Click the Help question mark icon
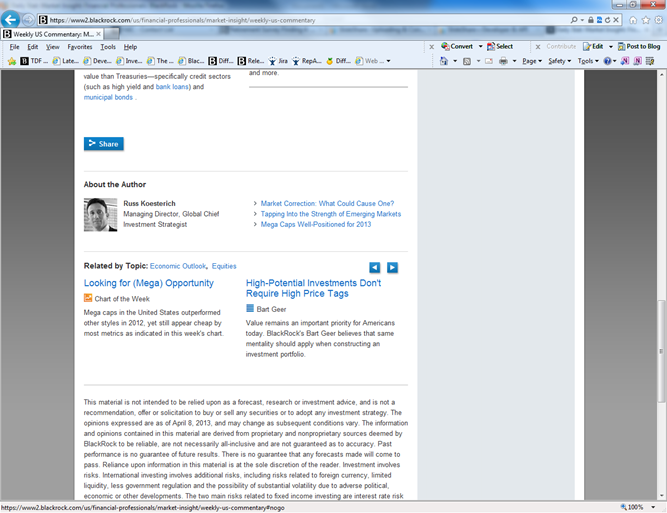667x513 pixels. 607,61
